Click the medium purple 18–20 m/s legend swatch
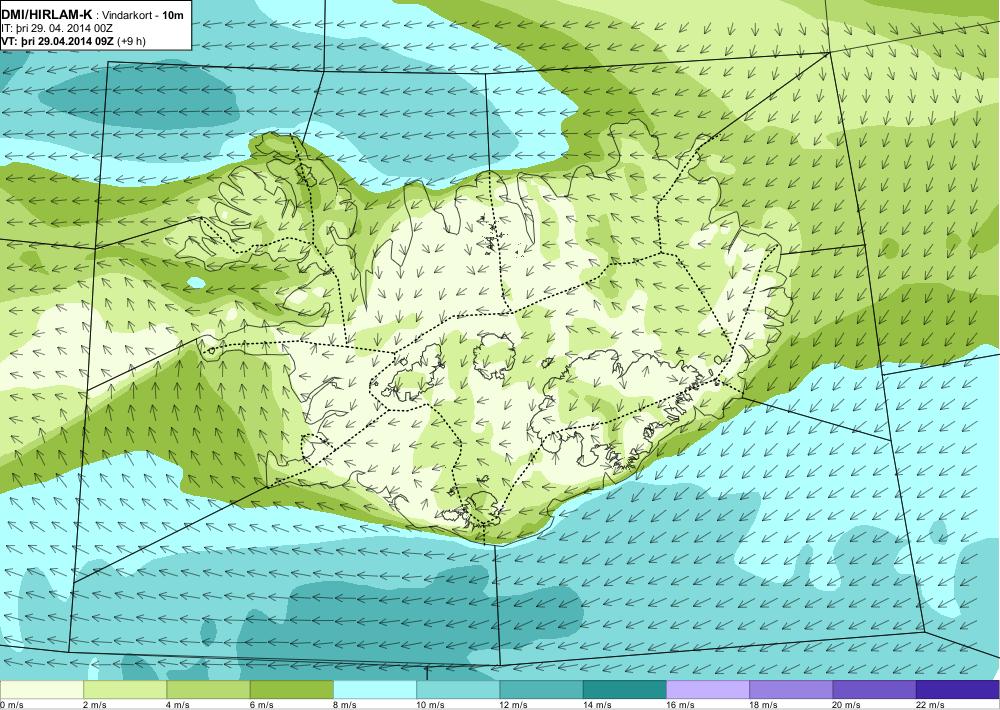1000x710 pixels. [791, 690]
